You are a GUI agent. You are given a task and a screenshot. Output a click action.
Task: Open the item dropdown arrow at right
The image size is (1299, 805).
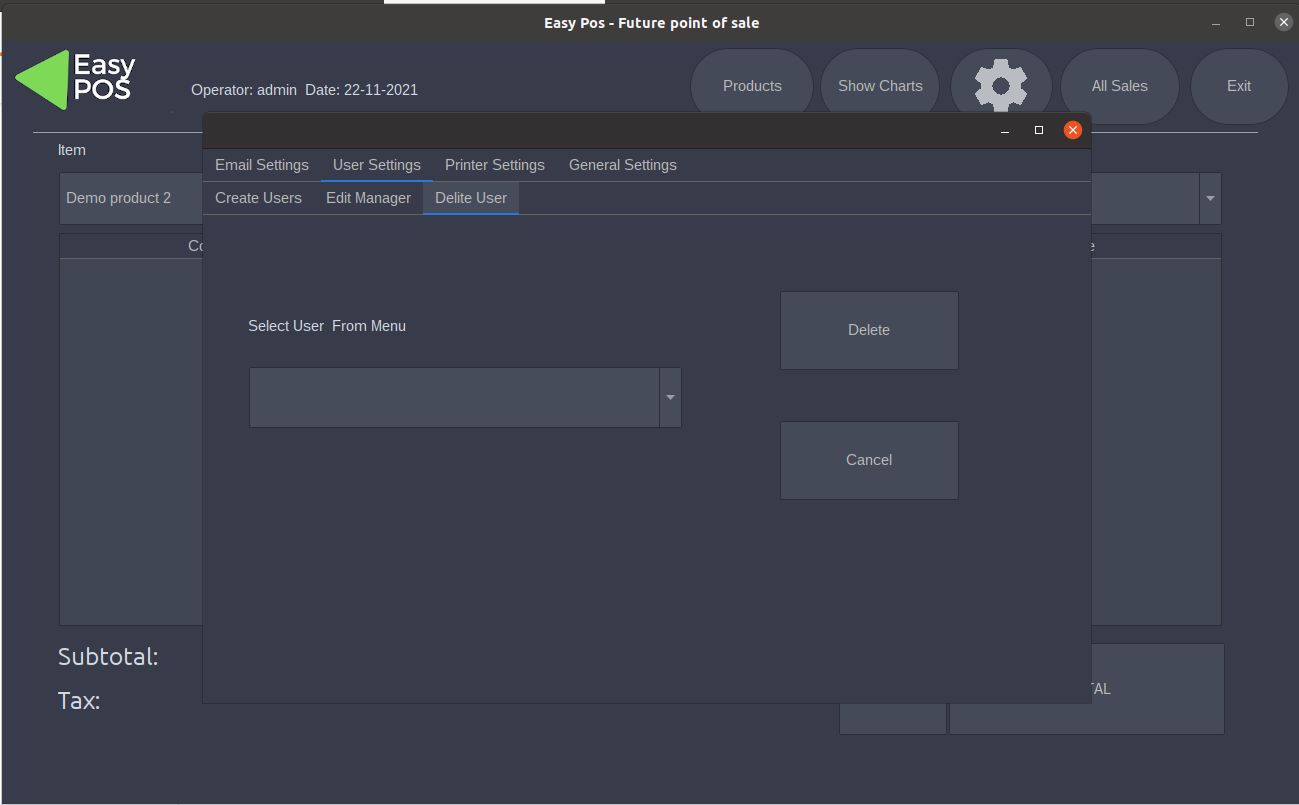(1210, 198)
